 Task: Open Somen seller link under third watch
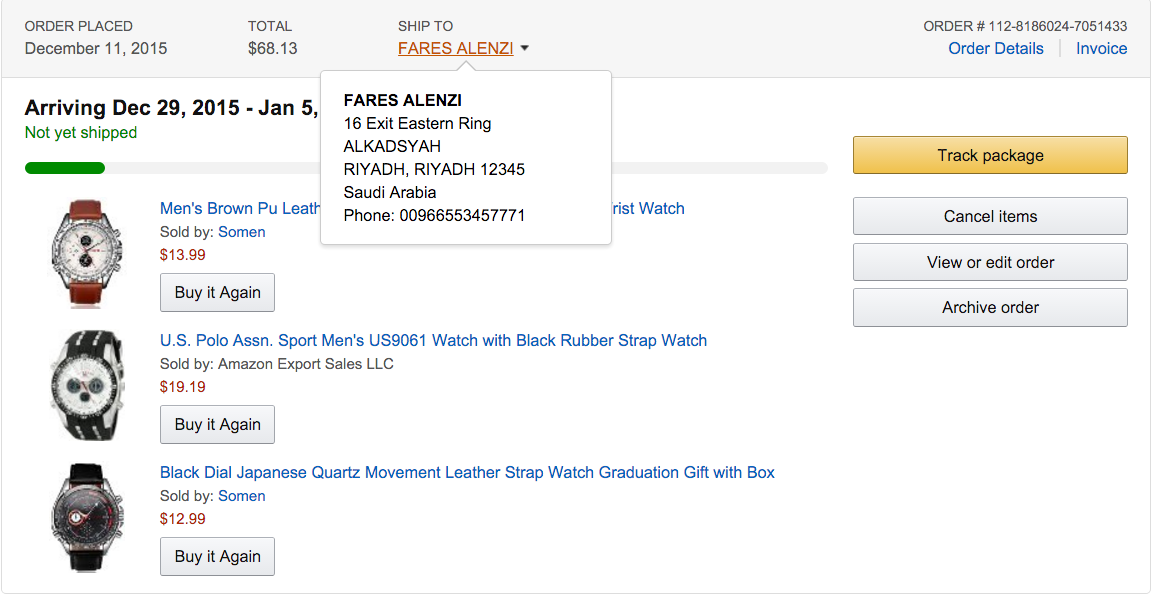click(x=242, y=496)
